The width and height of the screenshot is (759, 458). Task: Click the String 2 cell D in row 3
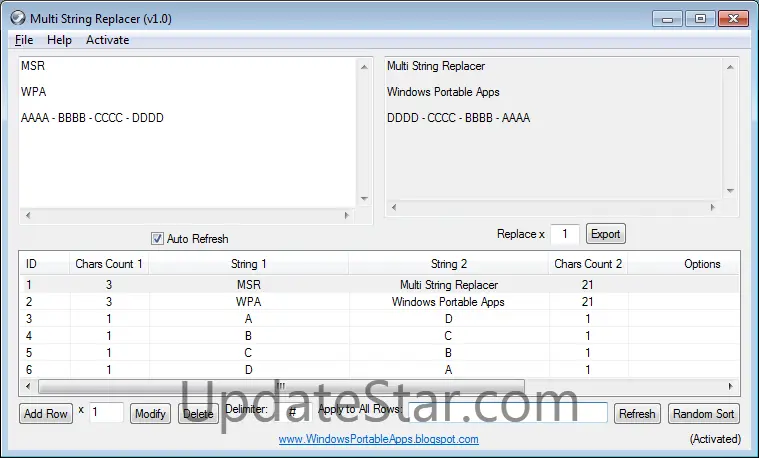click(449, 319)
